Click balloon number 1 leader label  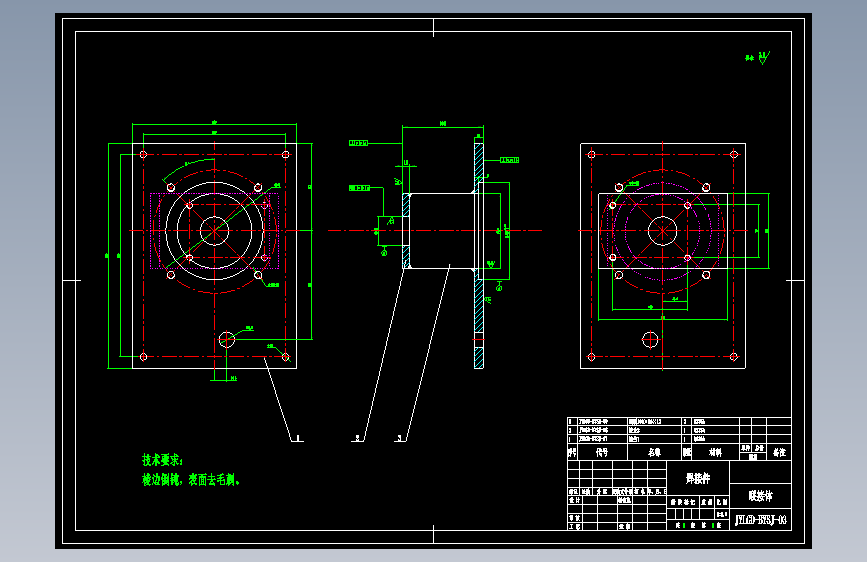[297, 438]
